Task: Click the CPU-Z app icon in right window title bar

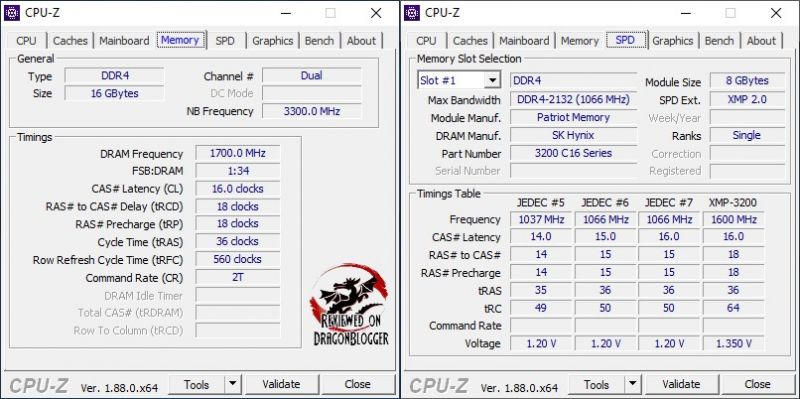Action: 412,13
